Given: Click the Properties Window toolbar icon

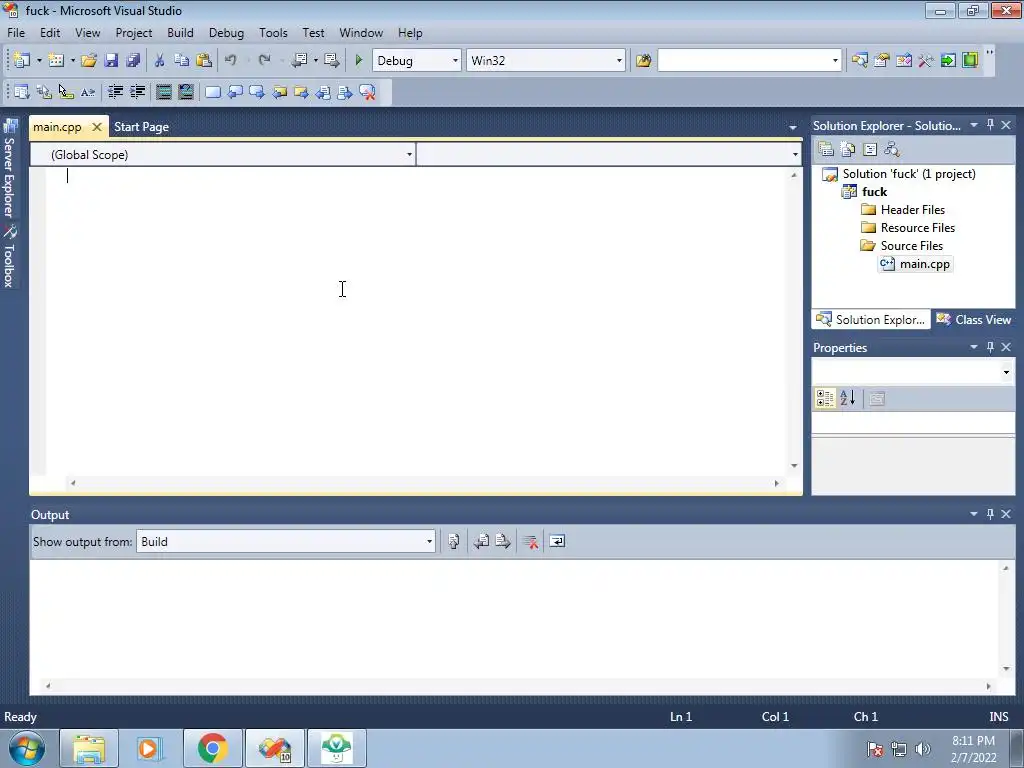Looking at the screenshot, I should pos(882,61).
